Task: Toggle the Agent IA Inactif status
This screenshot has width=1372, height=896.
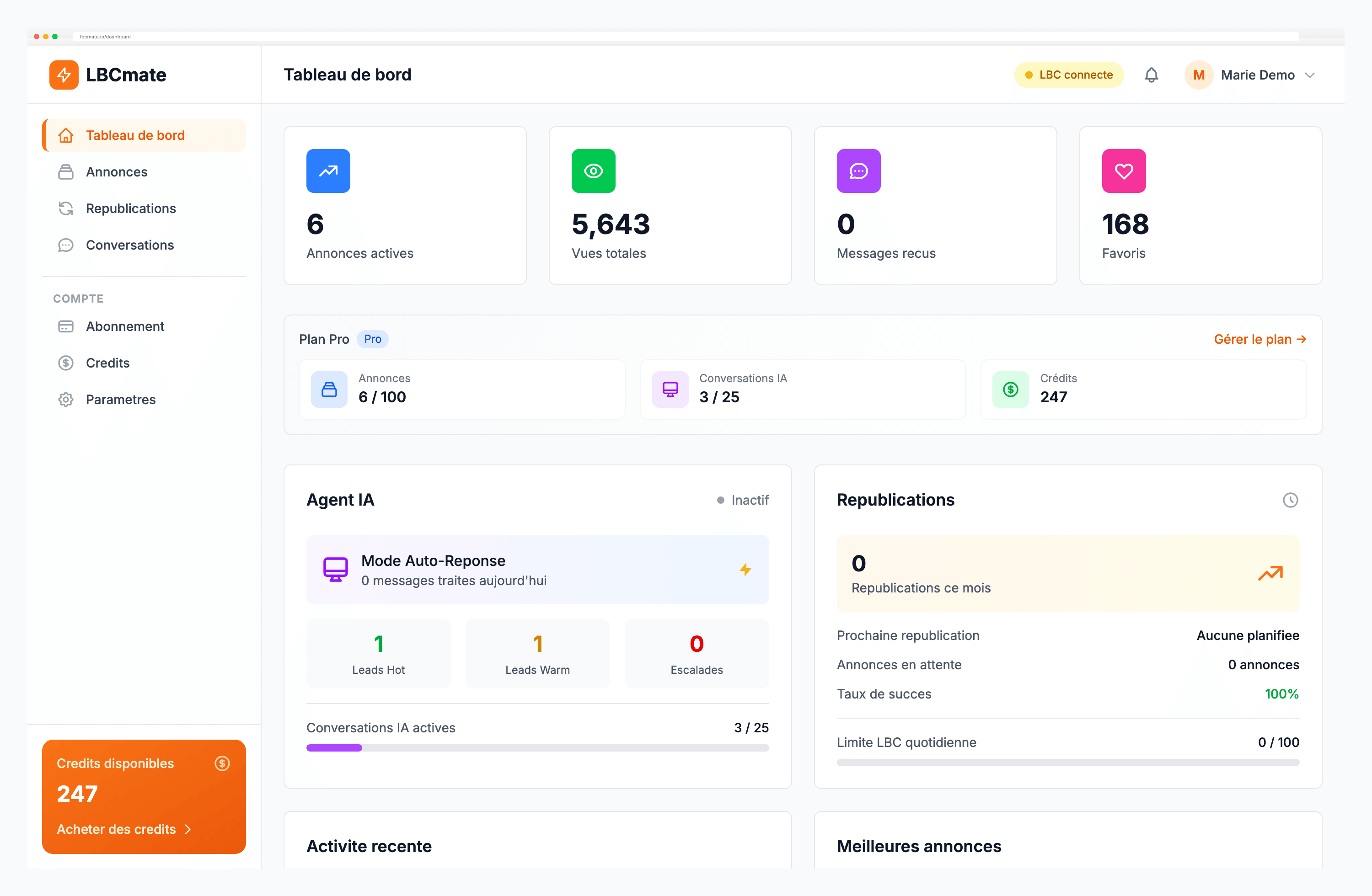Action: 743,500
